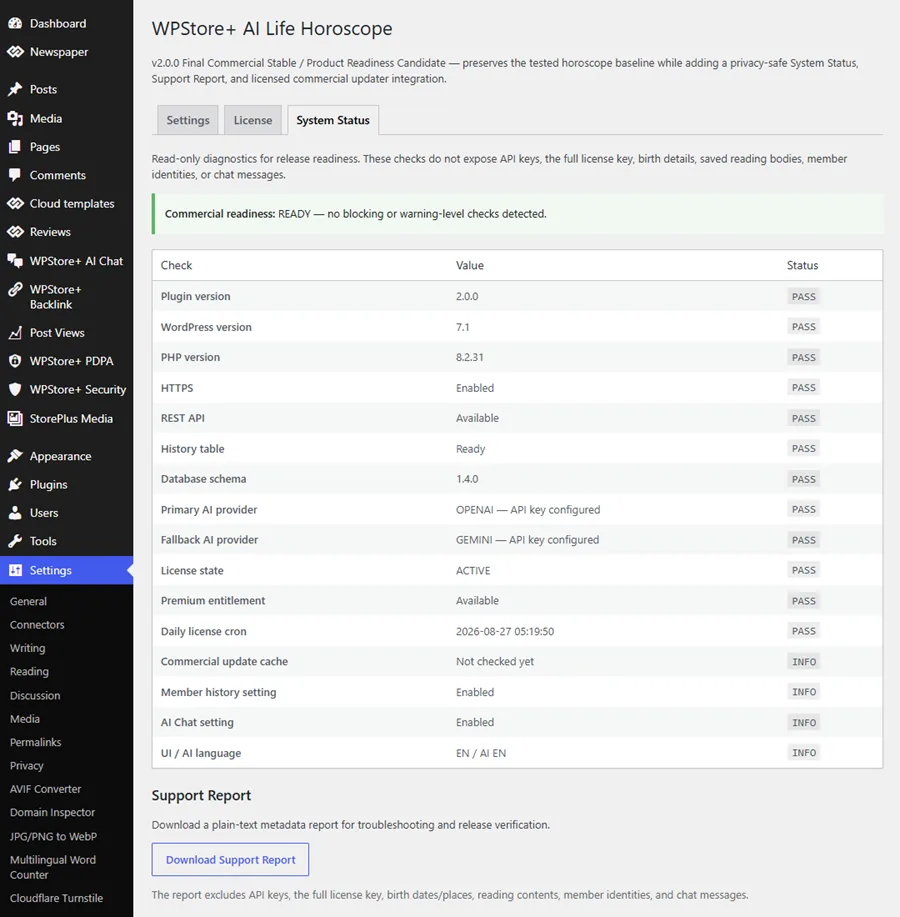Open Connectors settings submenu link
Screen dimensions: 900x917
tap(37, 625)
